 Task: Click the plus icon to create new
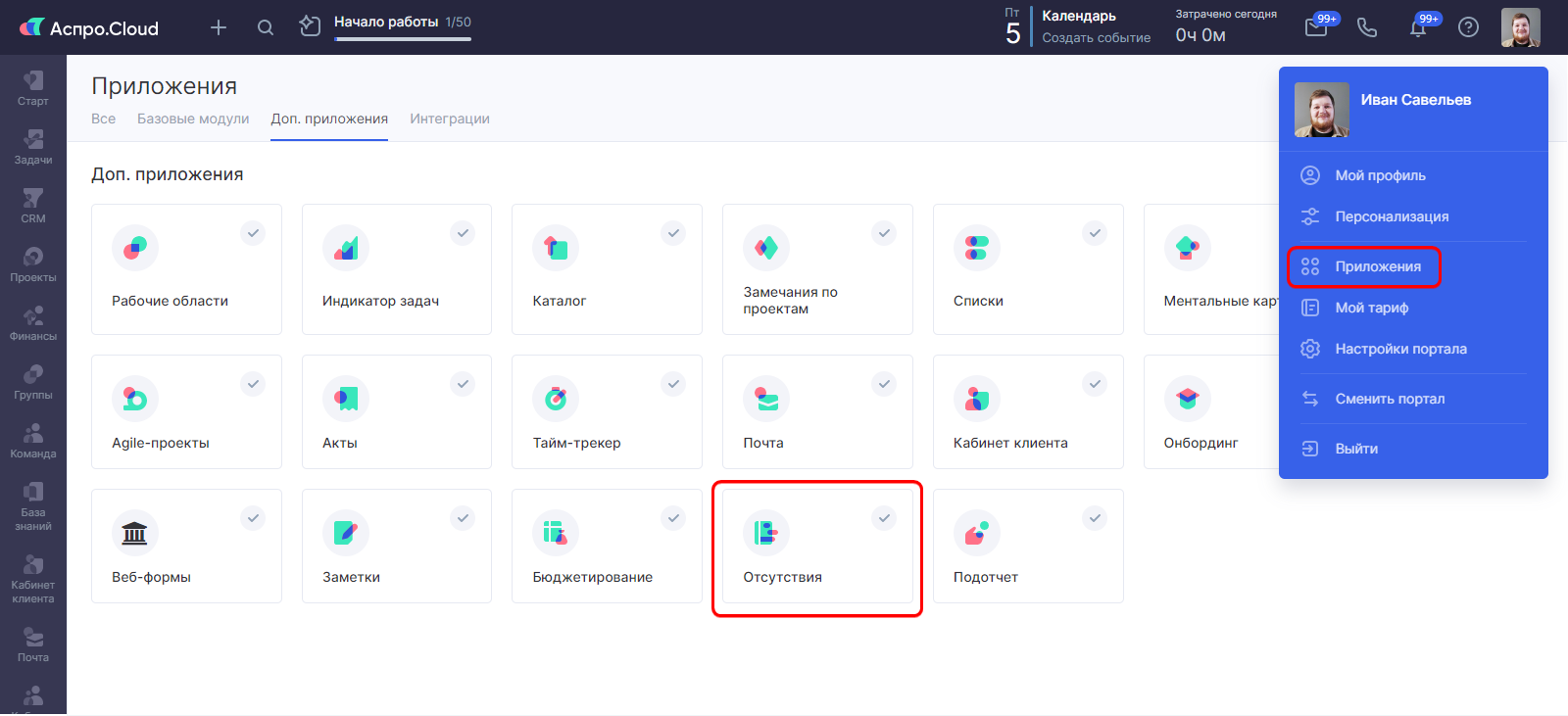(x=219, y=27)
